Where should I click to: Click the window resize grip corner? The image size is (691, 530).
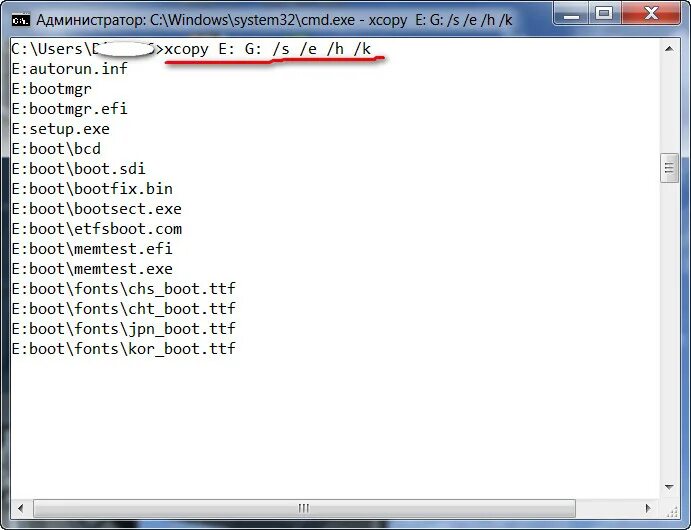[x=672, y=511]
